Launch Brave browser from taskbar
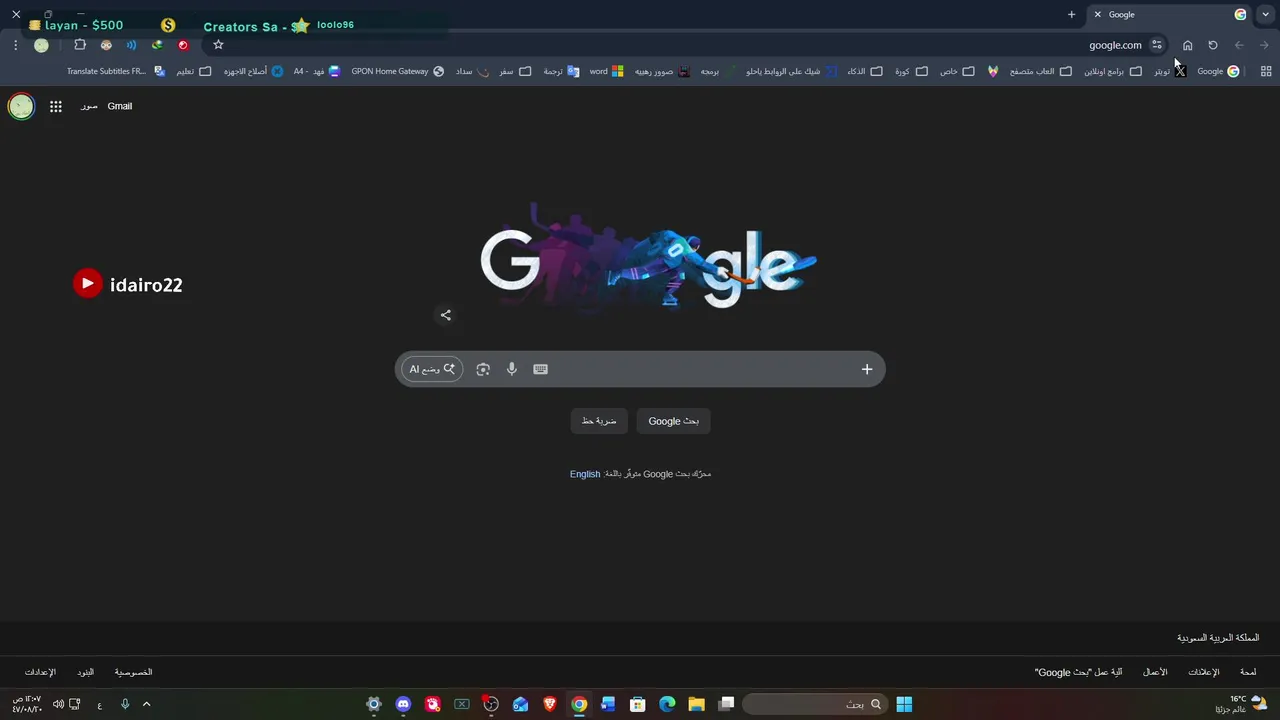Viewport: 1280px width, 720px height. 550,704
